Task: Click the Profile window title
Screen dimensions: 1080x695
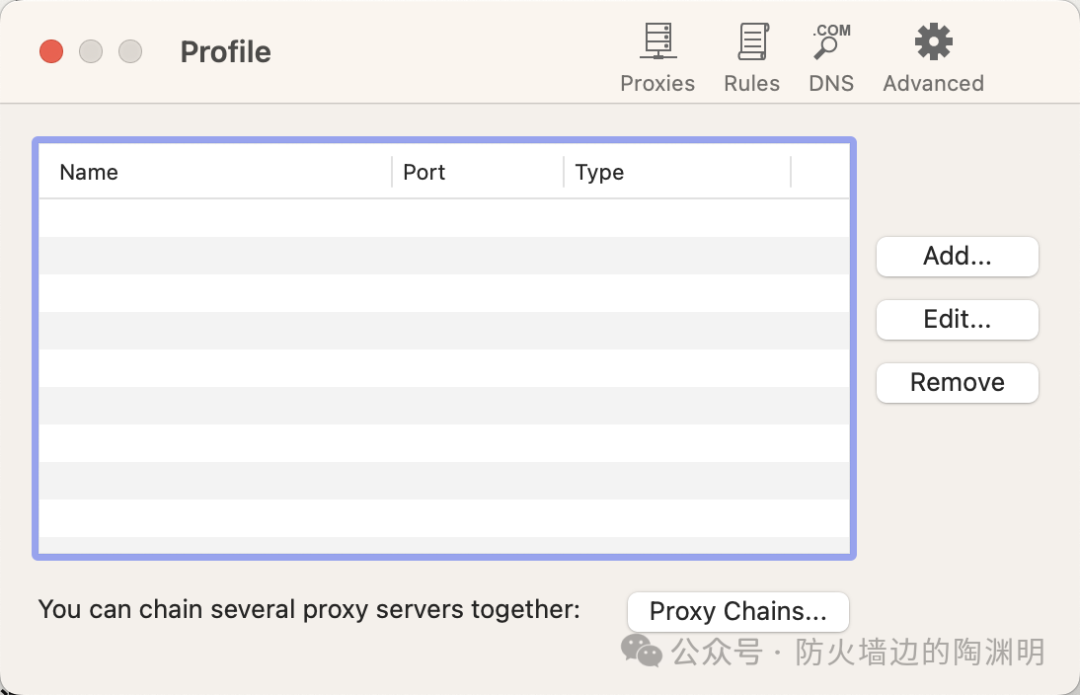Action: 225,52
